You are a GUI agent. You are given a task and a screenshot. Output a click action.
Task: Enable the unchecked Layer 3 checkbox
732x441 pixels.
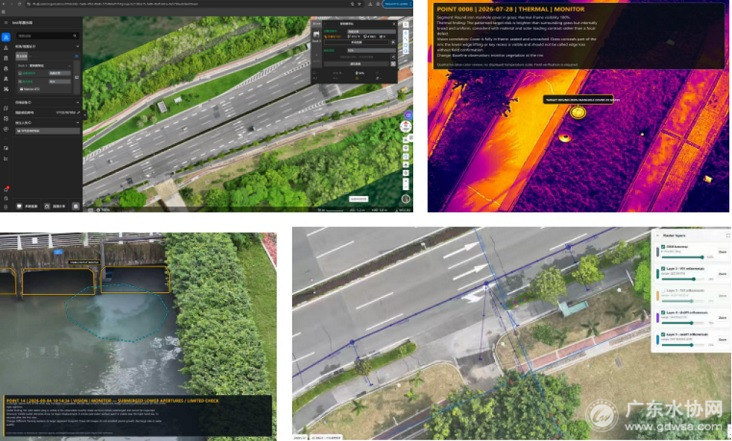point(663,291)
